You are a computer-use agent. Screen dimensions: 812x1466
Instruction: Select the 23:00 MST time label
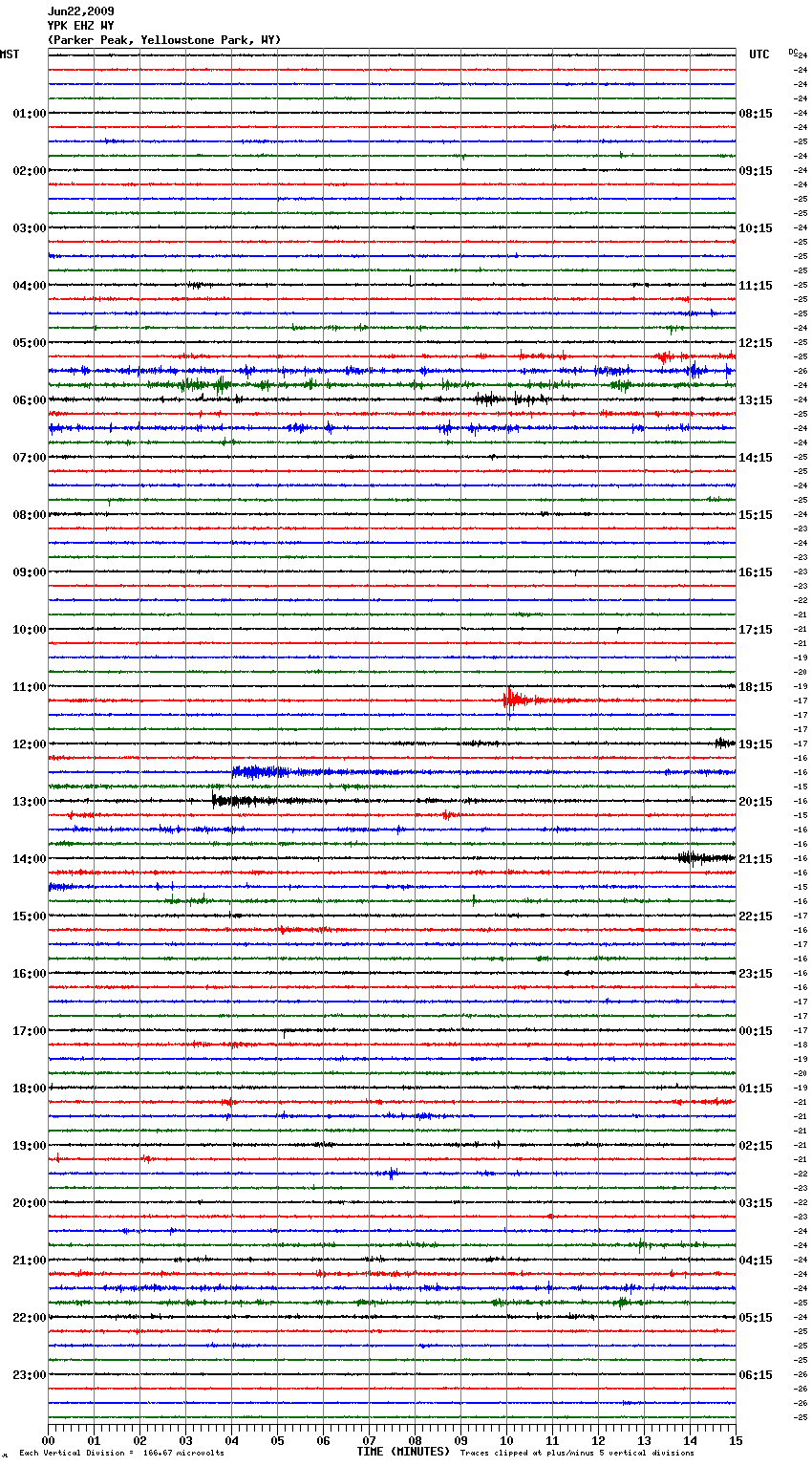(30, 1375)
